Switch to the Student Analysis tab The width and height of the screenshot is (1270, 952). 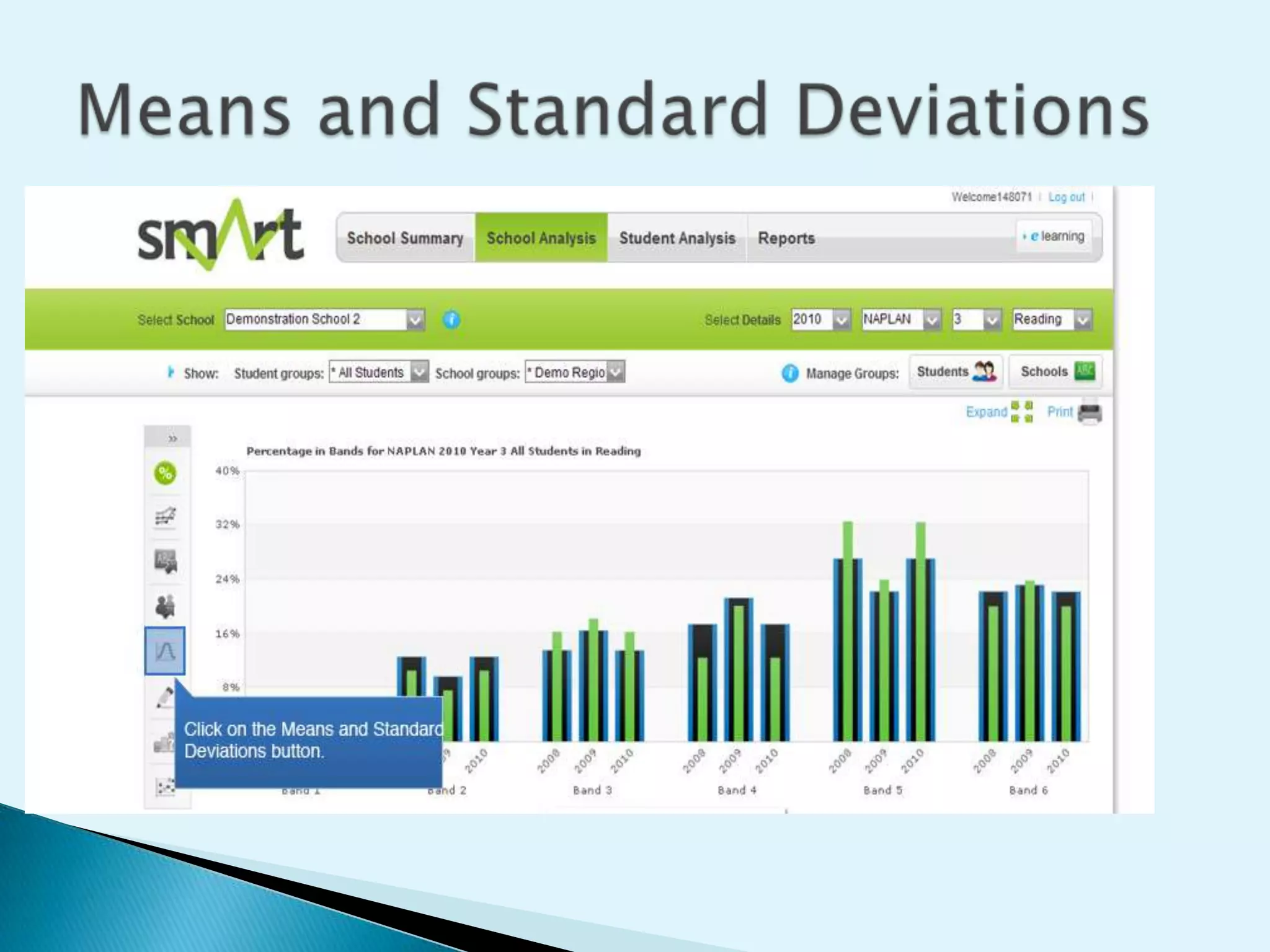point(677,238)
